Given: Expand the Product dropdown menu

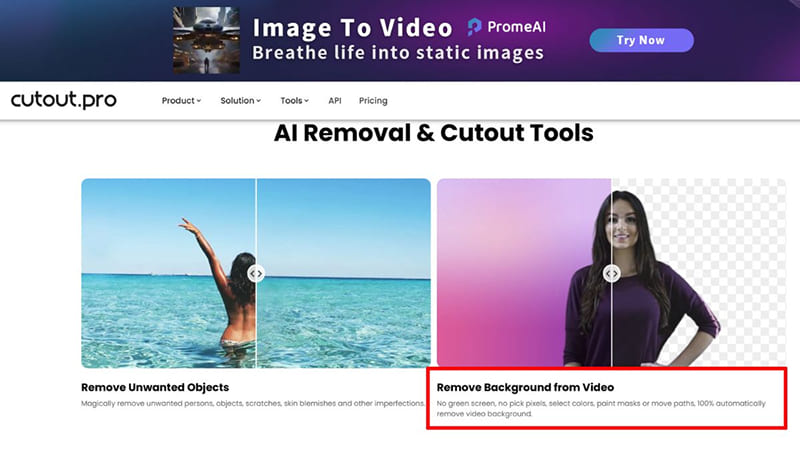Looking at the screenshot, I should tap(181, 101).
